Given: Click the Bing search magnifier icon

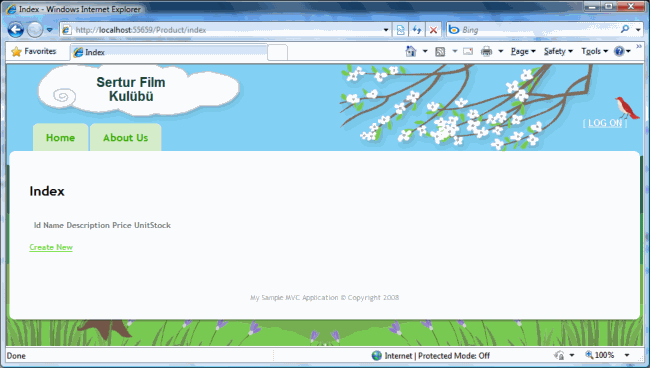Looking at the screenshot, I should point(625,29).
